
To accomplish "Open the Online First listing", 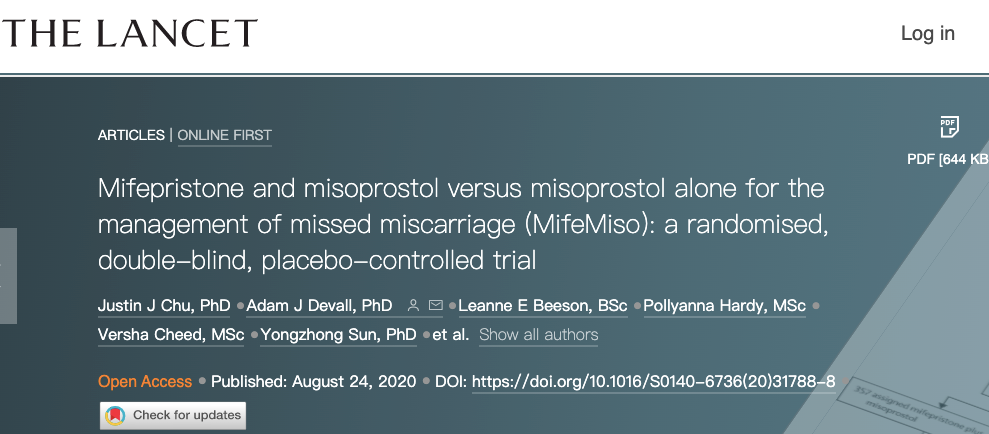I will point(224,135).
